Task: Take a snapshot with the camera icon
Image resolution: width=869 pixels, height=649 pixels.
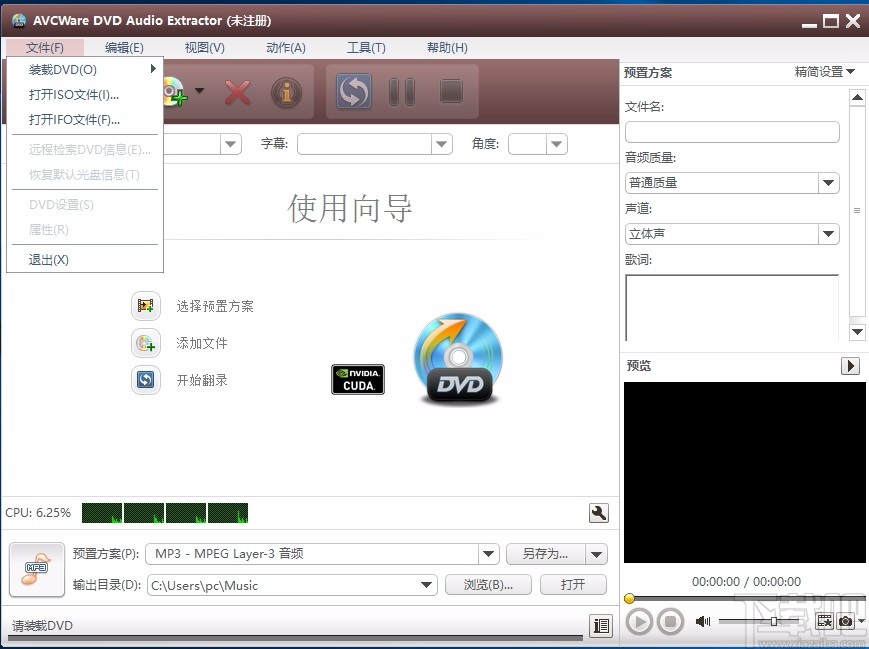Action: click(845, 621)
